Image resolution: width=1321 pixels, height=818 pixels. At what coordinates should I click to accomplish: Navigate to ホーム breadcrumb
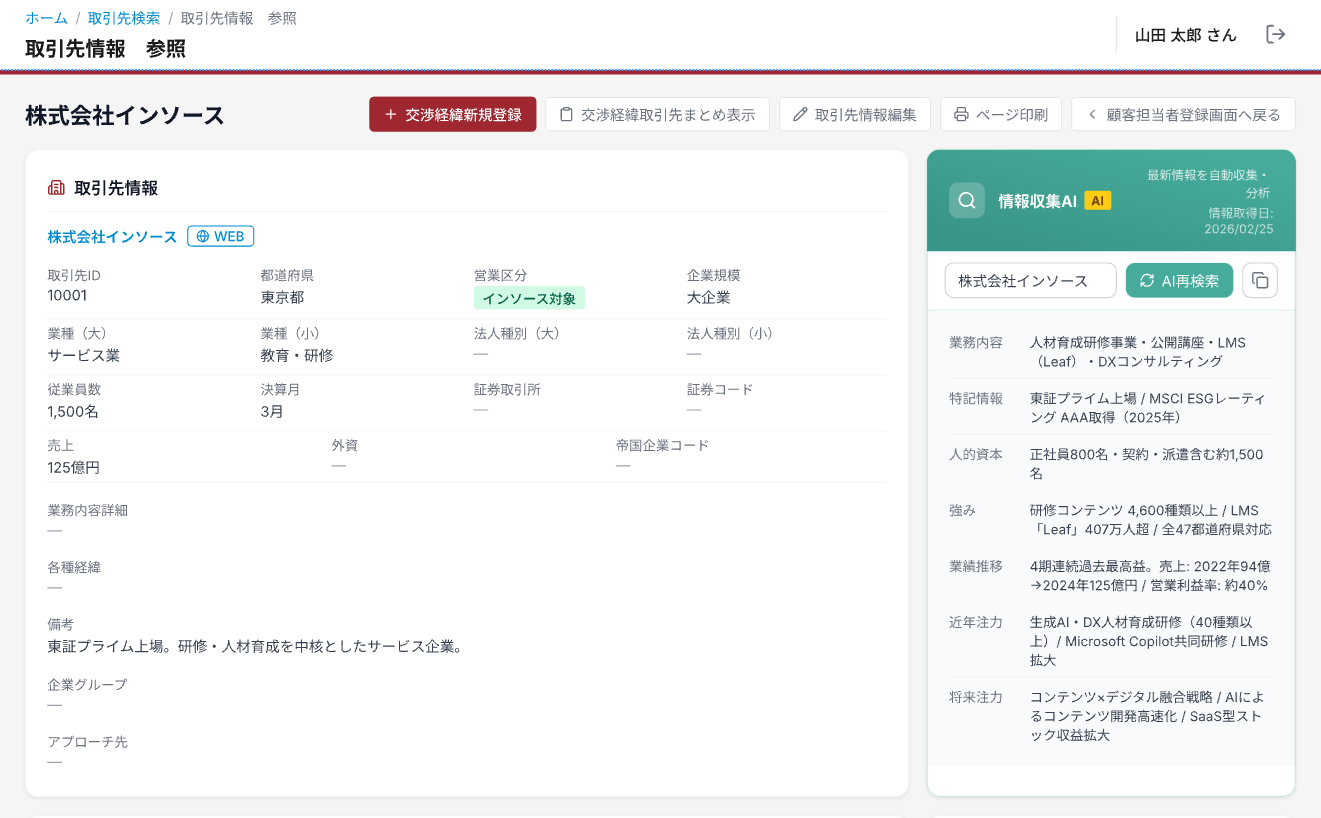[x=46, y=18]
